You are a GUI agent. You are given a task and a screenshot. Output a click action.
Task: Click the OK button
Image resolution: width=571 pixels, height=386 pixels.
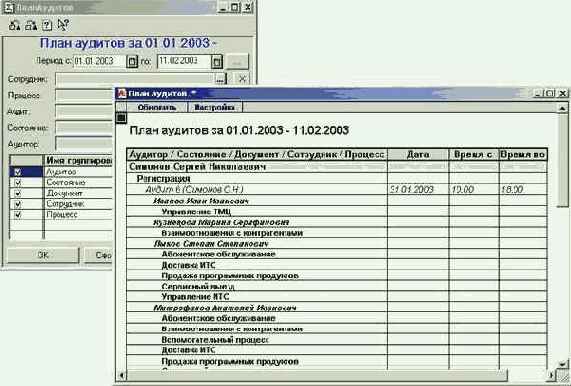[x=43, y=255]
